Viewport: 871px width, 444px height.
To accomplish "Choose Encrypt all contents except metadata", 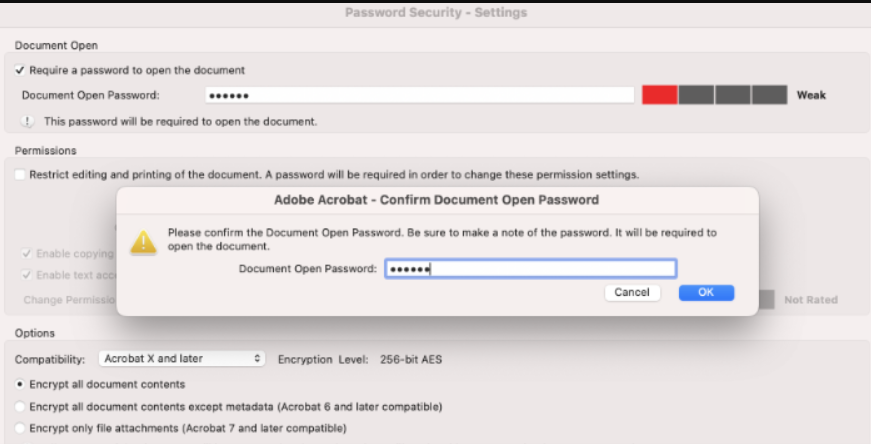I will pyautogui.click(x=21, y=407).
